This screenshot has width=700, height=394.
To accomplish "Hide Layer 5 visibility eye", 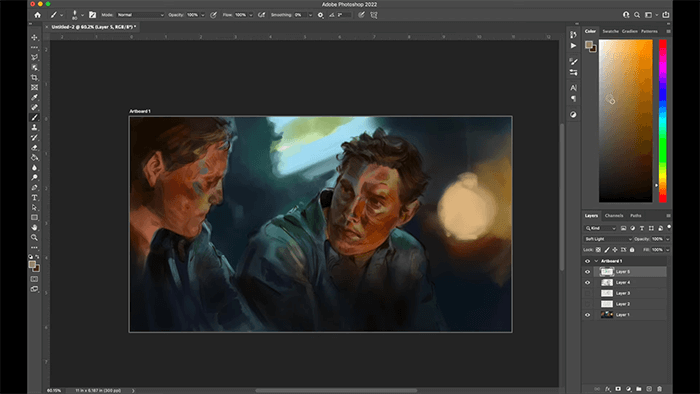I will pos(588,272).
